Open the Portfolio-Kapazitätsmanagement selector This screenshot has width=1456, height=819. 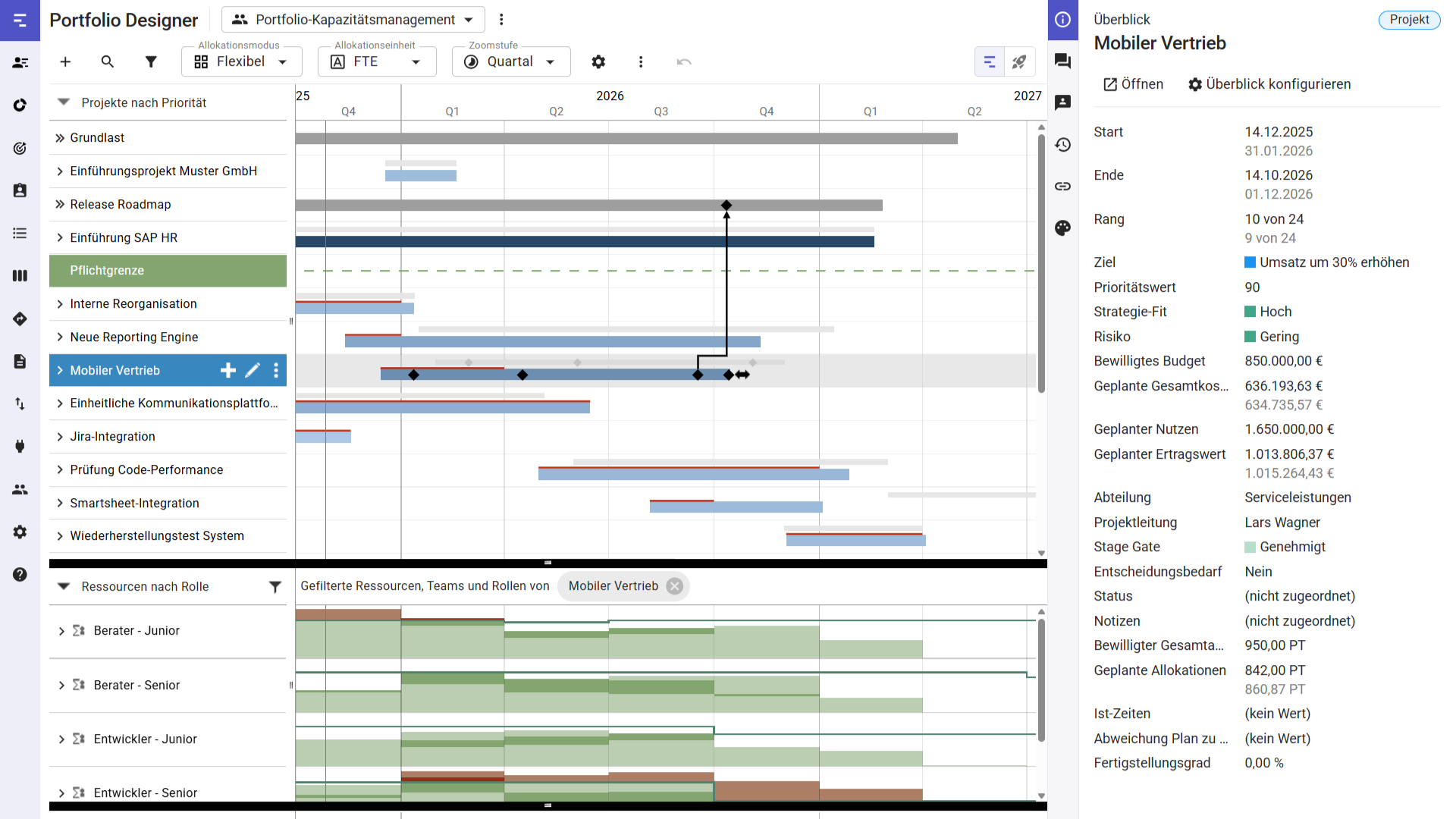point(353,20)
